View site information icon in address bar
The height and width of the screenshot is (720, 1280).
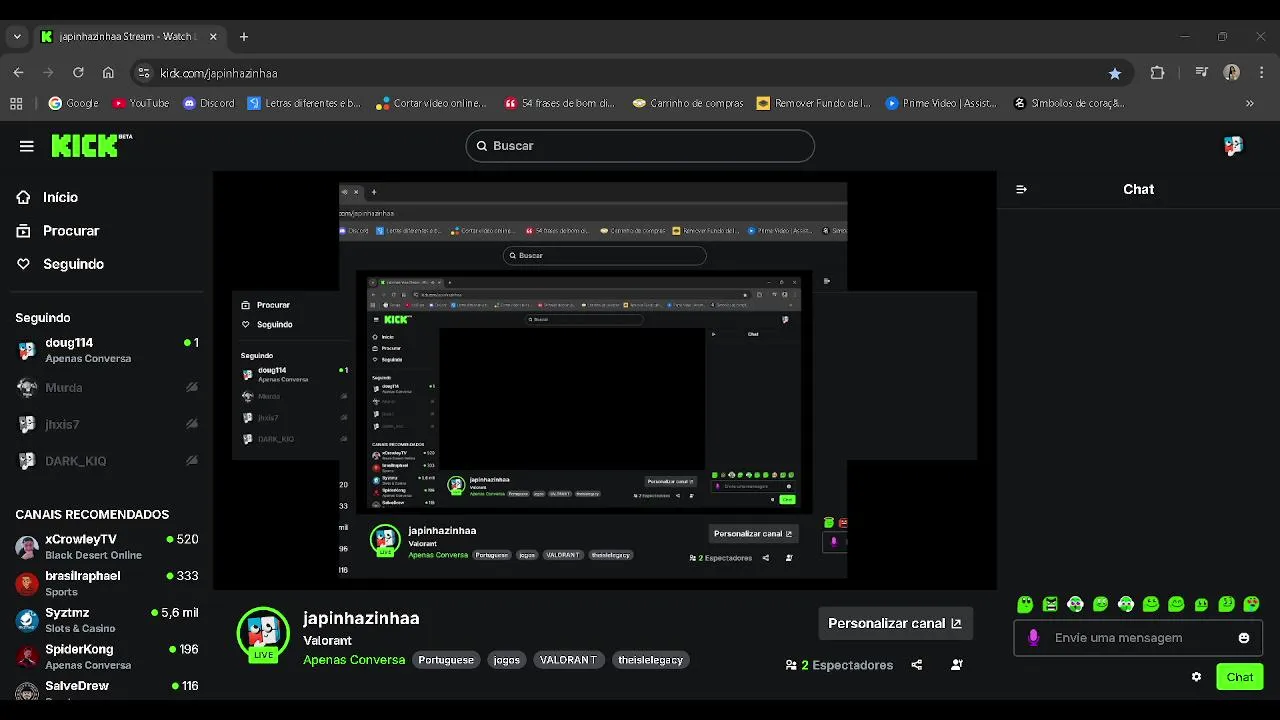144,73
